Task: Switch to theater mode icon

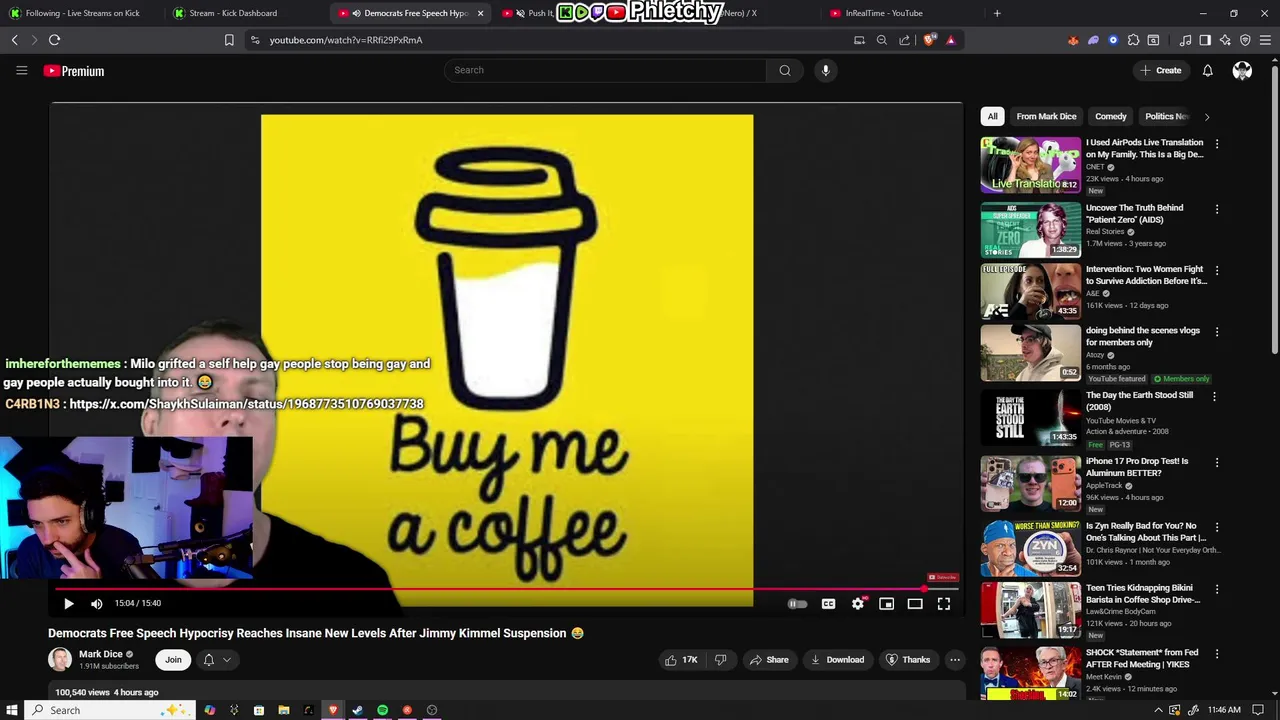Action: (x=915, y=604)
